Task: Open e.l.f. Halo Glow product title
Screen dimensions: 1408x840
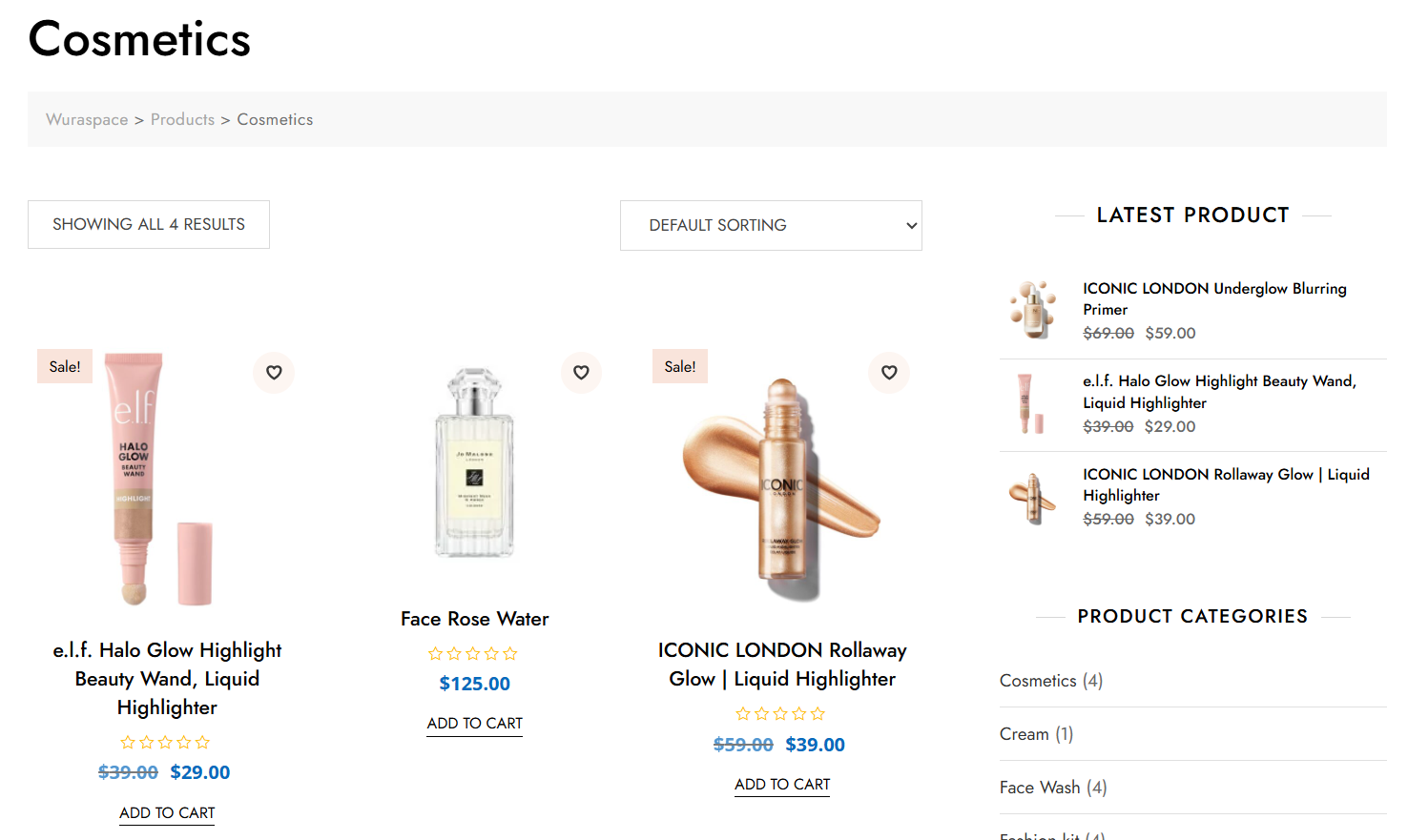Action: tap(167, 679)
